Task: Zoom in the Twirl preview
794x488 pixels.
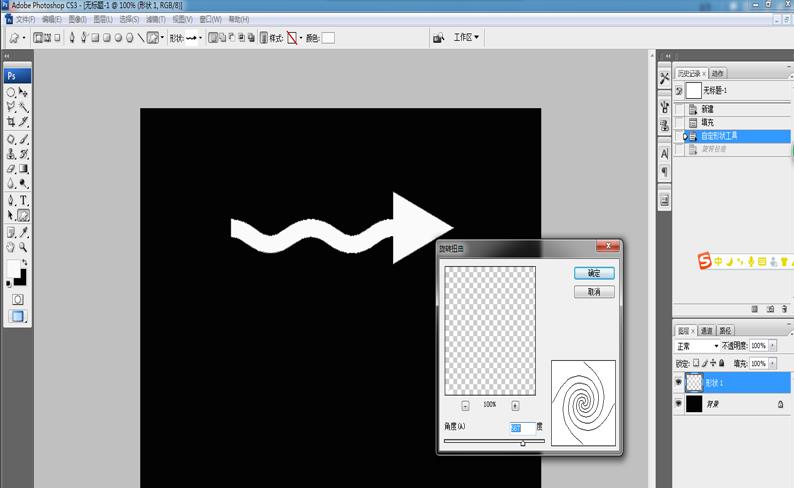Action: pyautogui.click(x=515, y=405)
